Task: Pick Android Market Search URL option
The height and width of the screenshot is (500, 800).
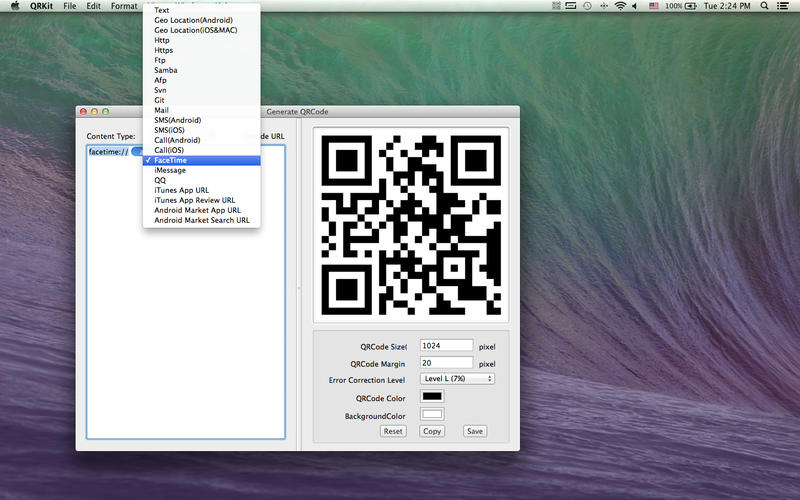Action: [202, 220]
